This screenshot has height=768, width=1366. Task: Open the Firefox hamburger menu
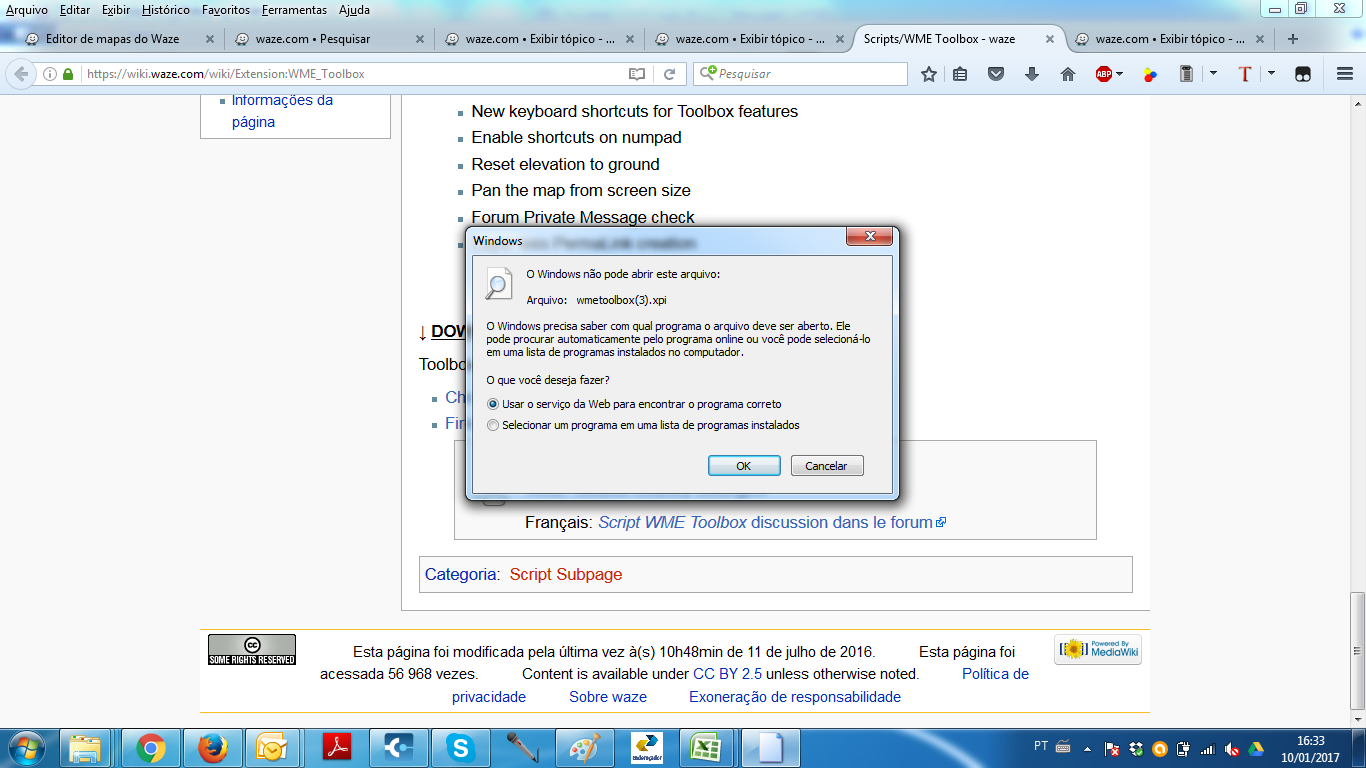(x=1345, y=74)
